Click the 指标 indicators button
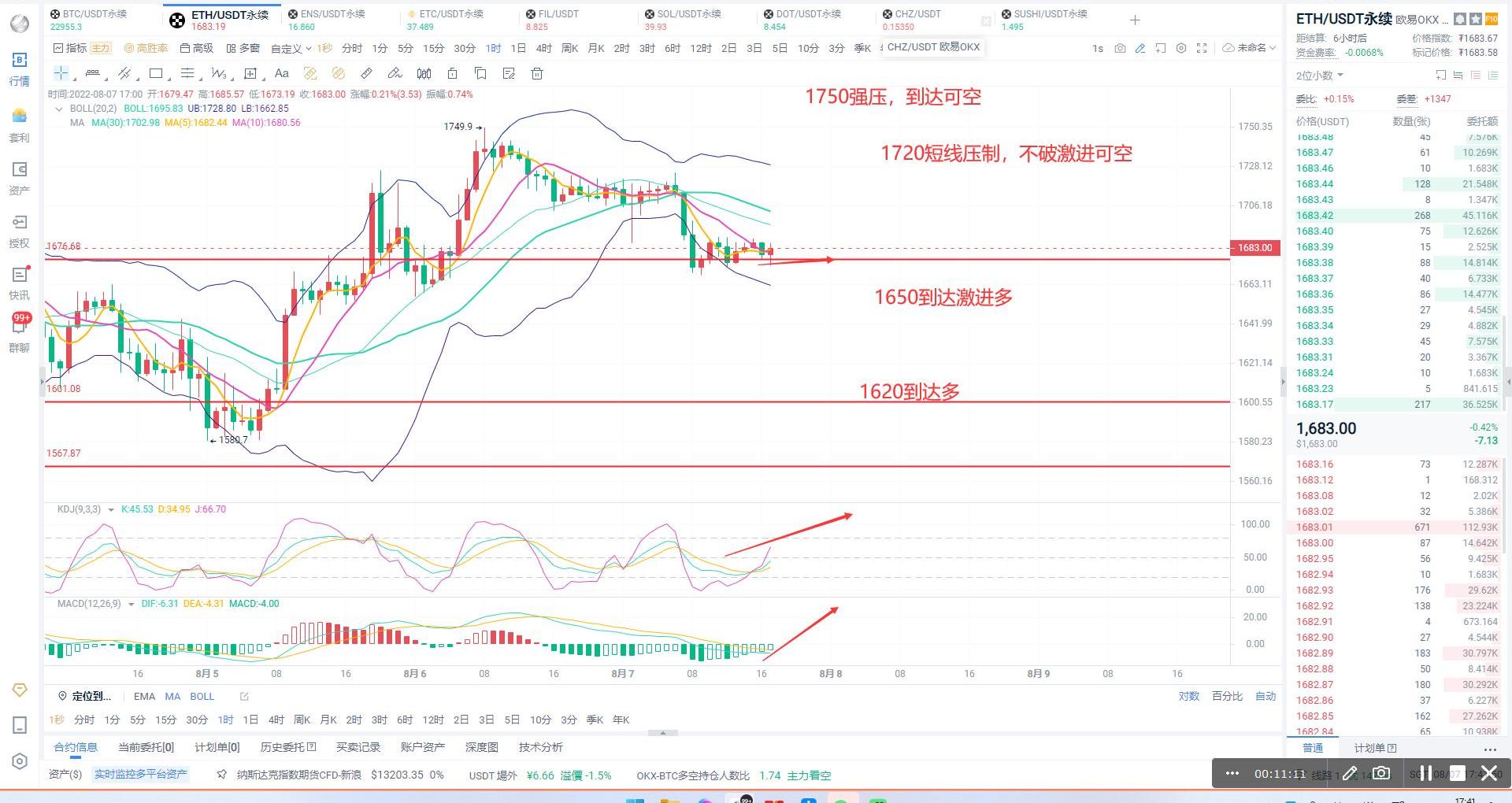The height and width of the screenshot is (803, 1512). (70, 48)
